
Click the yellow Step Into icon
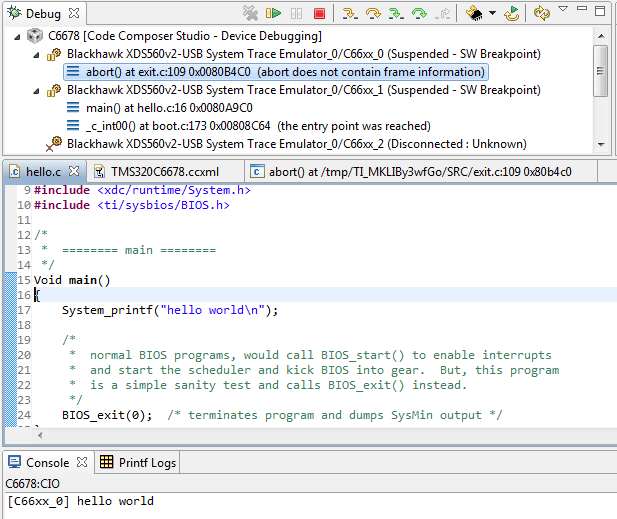pyautogui.click(x=349, y=13)
